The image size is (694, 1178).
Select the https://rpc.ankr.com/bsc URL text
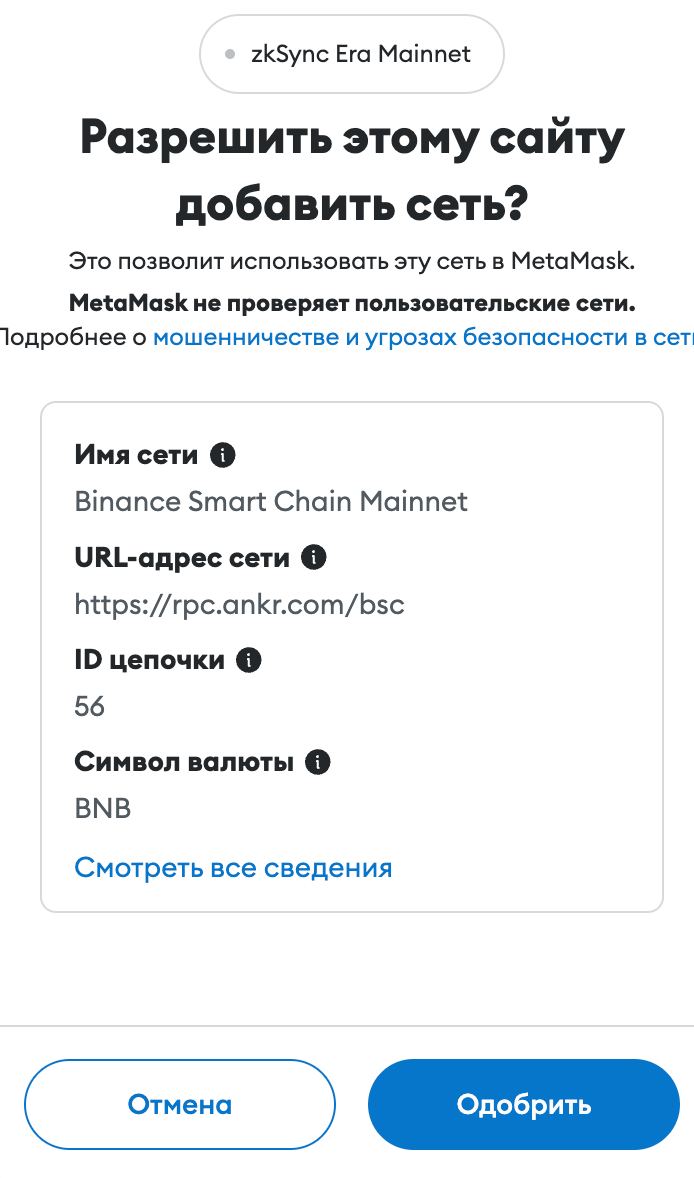click(x=240, y=604)
